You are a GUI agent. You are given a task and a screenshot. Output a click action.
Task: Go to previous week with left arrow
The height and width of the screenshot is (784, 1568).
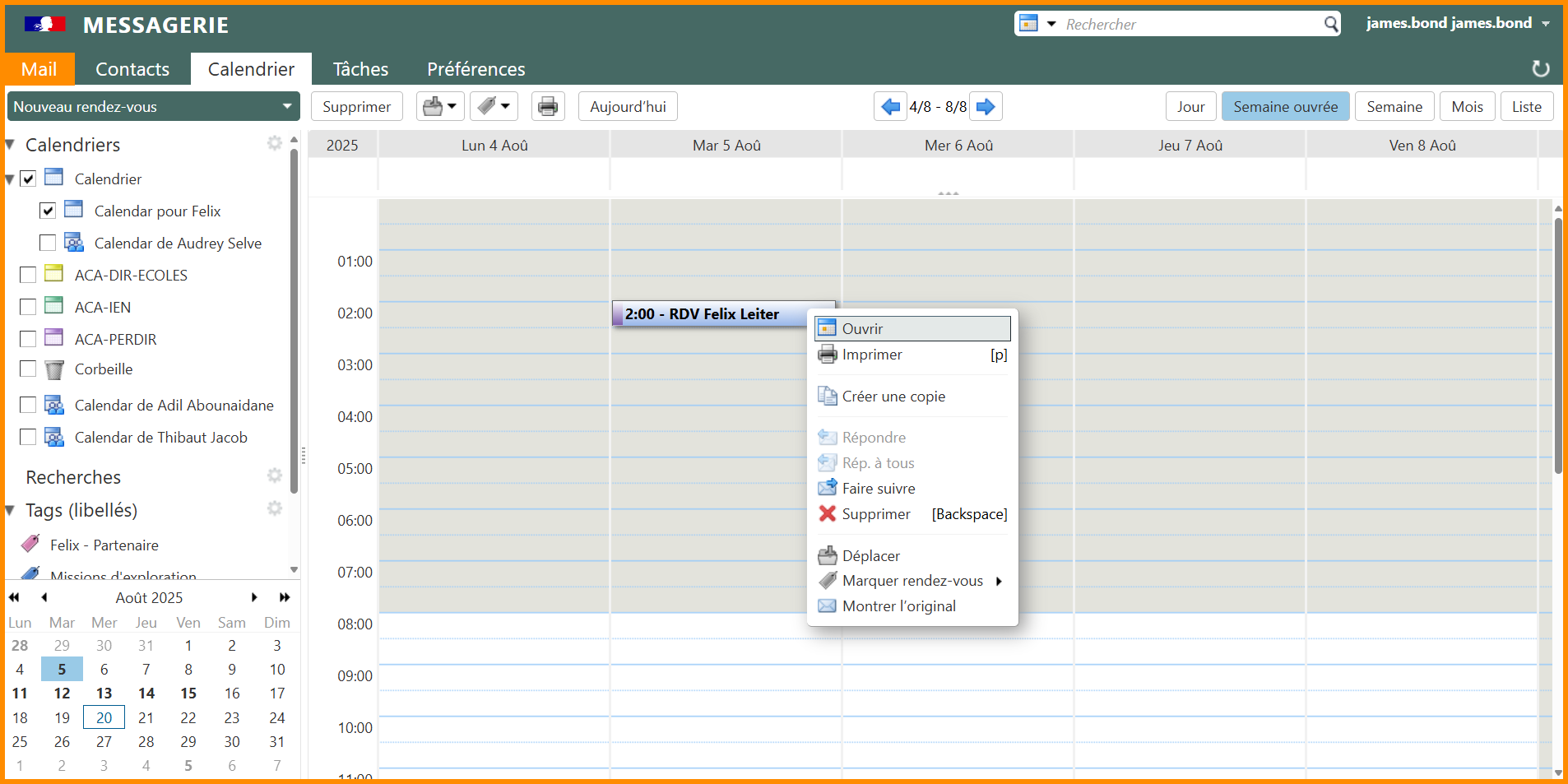pos(890,106)
